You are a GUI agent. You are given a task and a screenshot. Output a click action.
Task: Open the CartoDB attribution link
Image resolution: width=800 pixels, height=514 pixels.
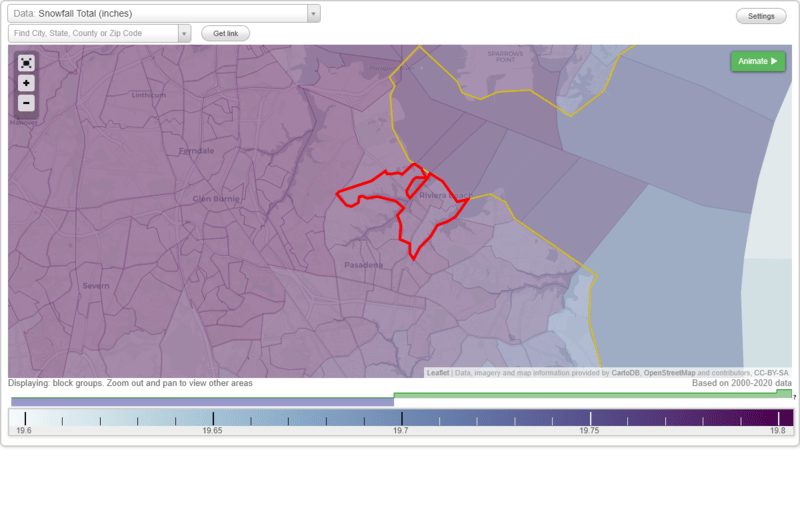click(625, 373)
